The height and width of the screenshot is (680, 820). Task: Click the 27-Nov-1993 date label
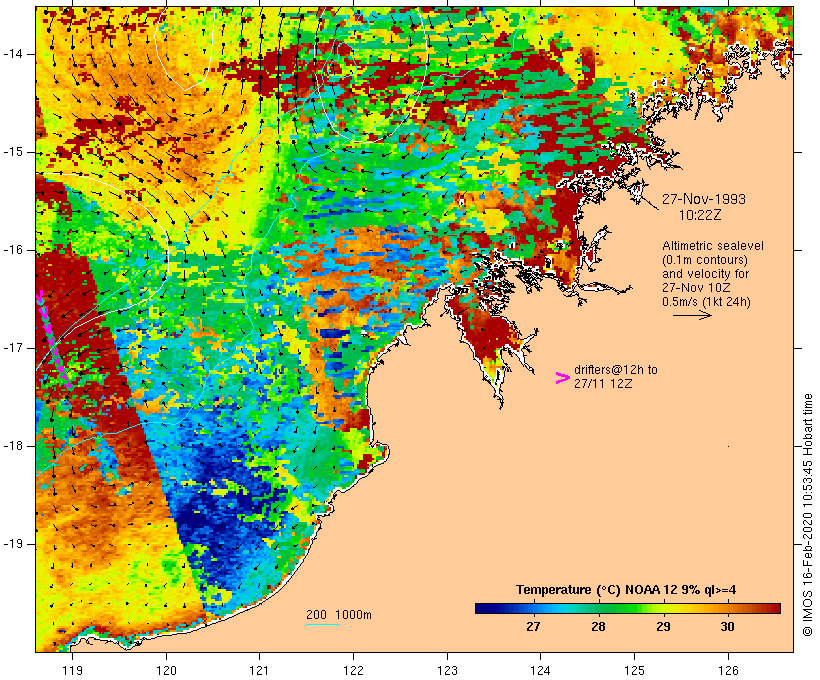(703, 199)
